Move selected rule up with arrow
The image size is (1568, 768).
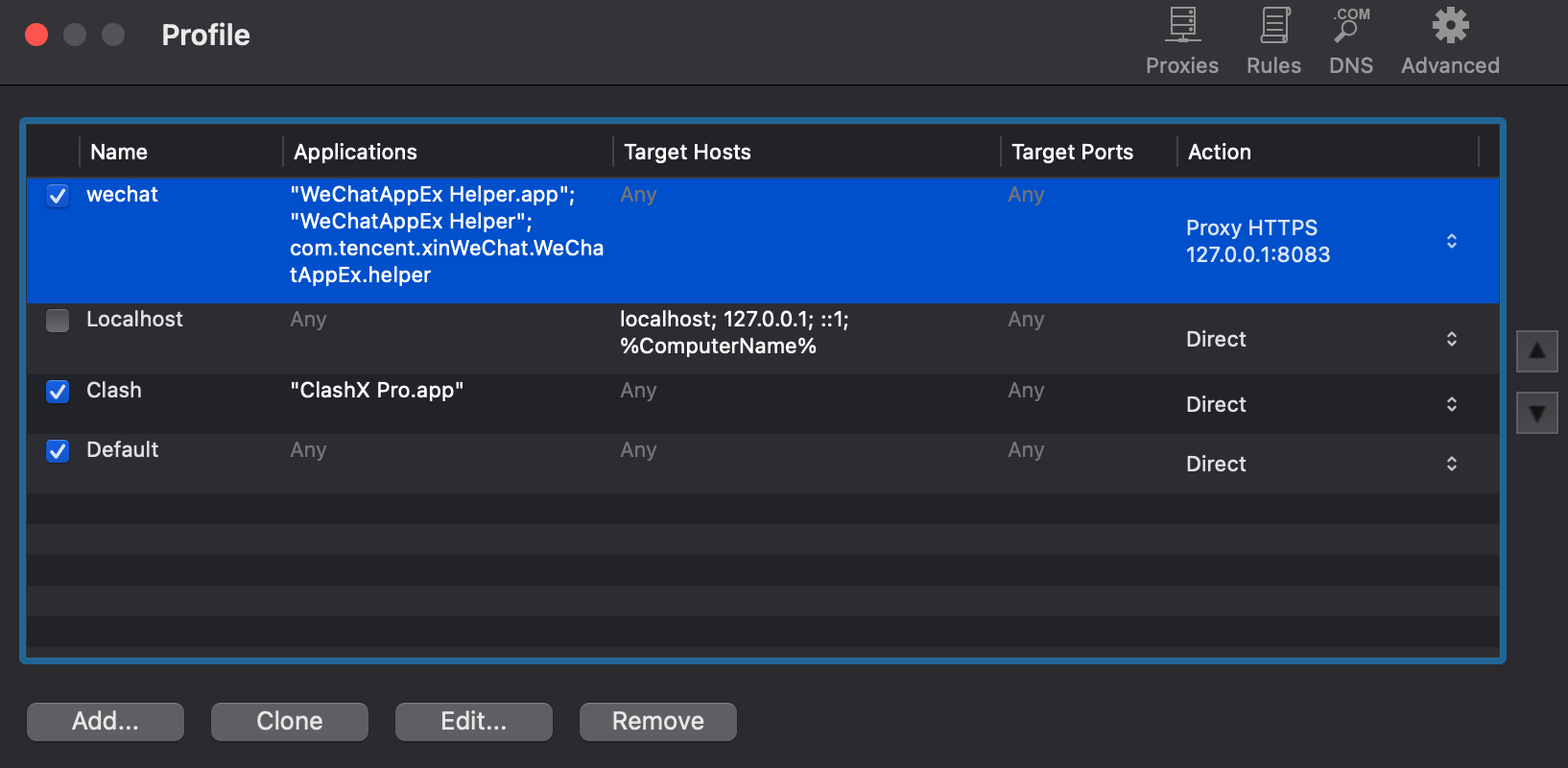[1536, 351]
